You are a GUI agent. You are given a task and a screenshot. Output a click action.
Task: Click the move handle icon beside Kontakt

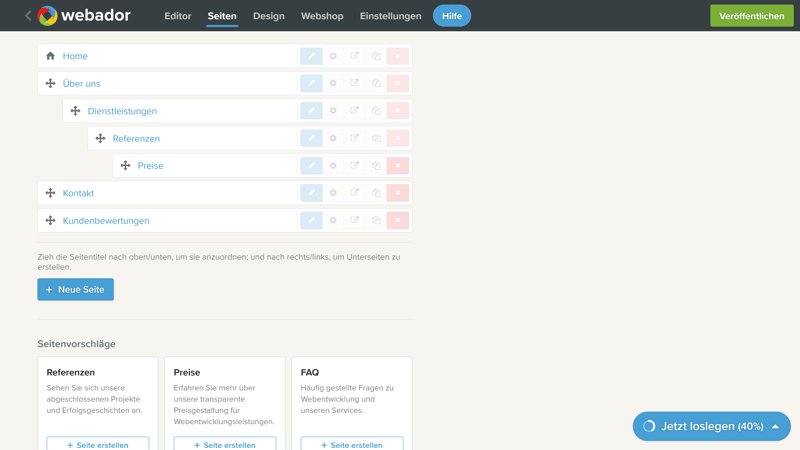click(x=50, y=193)
